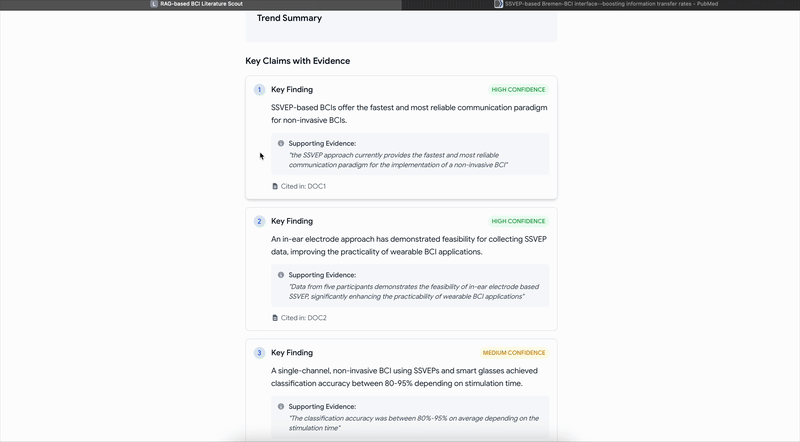Click the RAG-based BCI tab favicon
Screen dimensions: 800x442
tap(153, 5)
